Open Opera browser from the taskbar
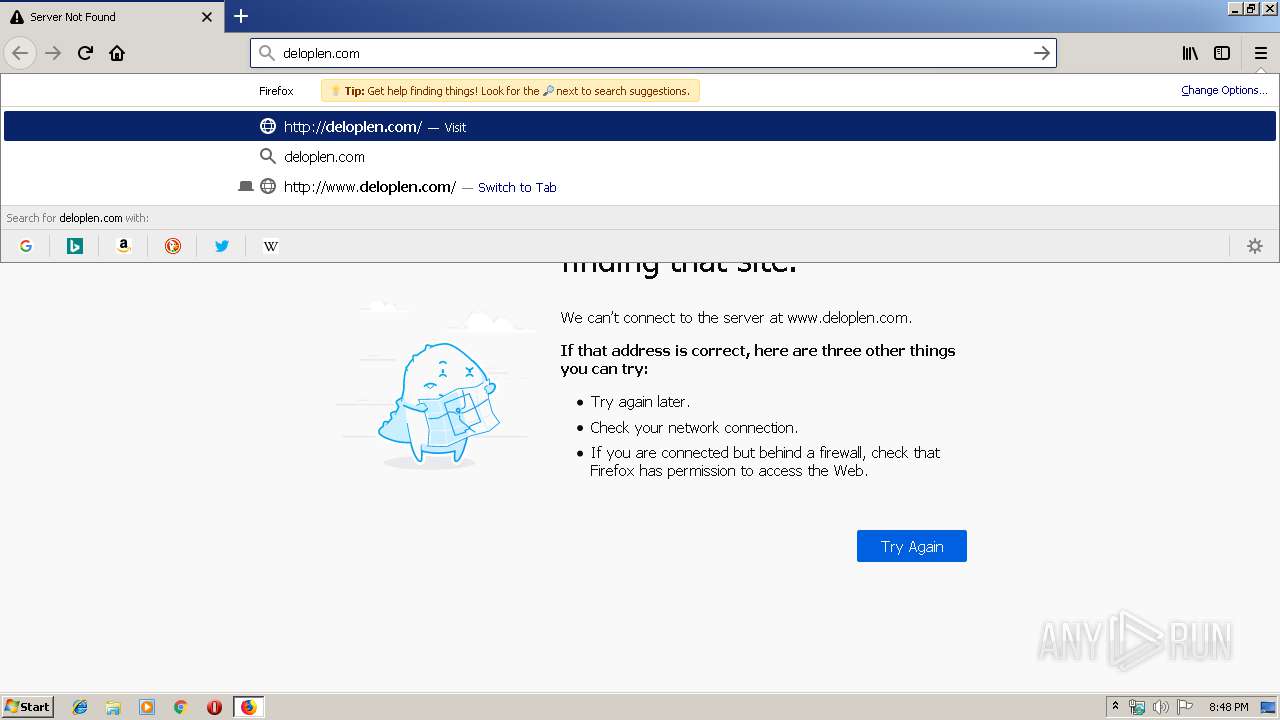This screenshot has height=720, width=1280. pyautogui.click(x=214, y=707)
